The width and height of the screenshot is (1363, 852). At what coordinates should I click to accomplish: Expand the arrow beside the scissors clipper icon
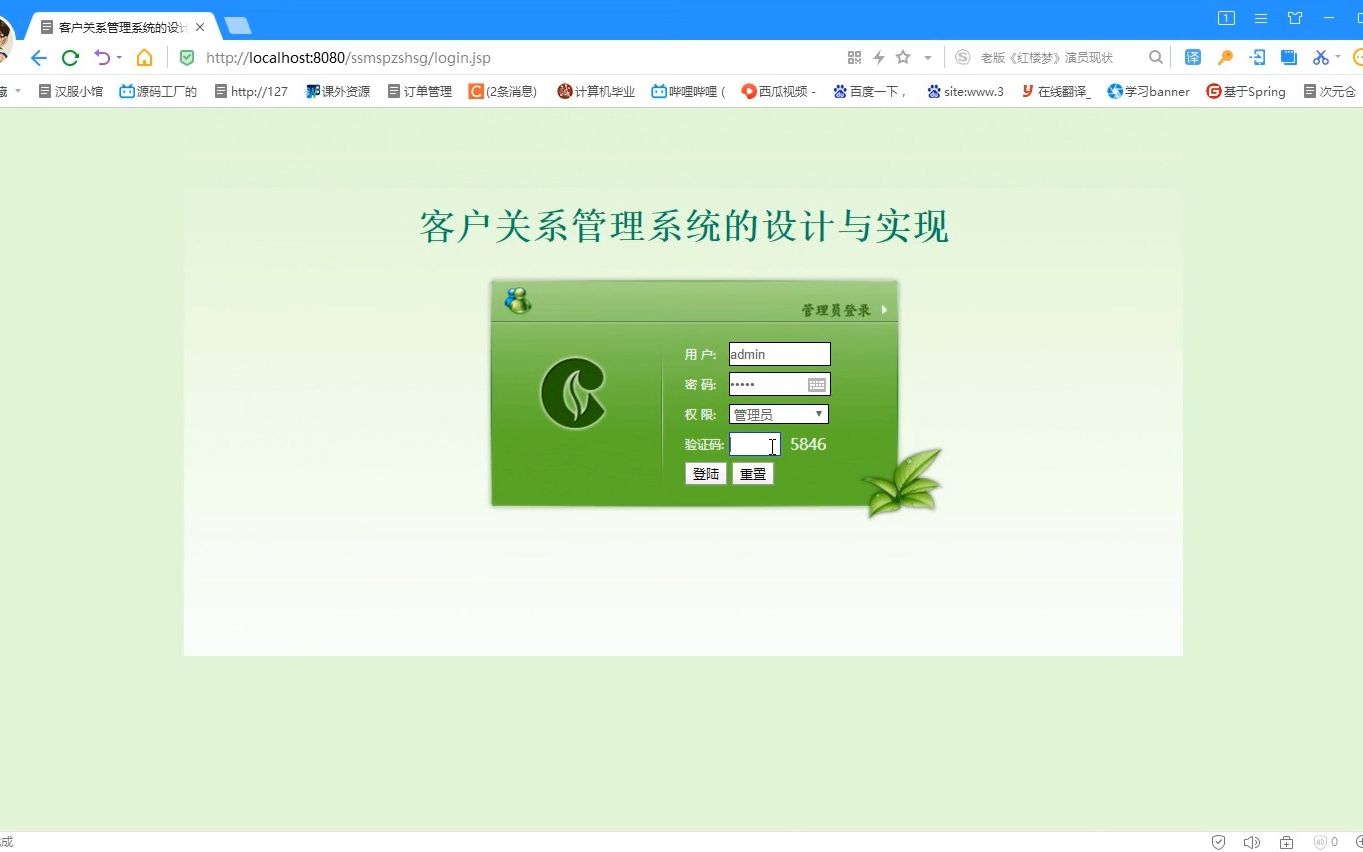1337,56
